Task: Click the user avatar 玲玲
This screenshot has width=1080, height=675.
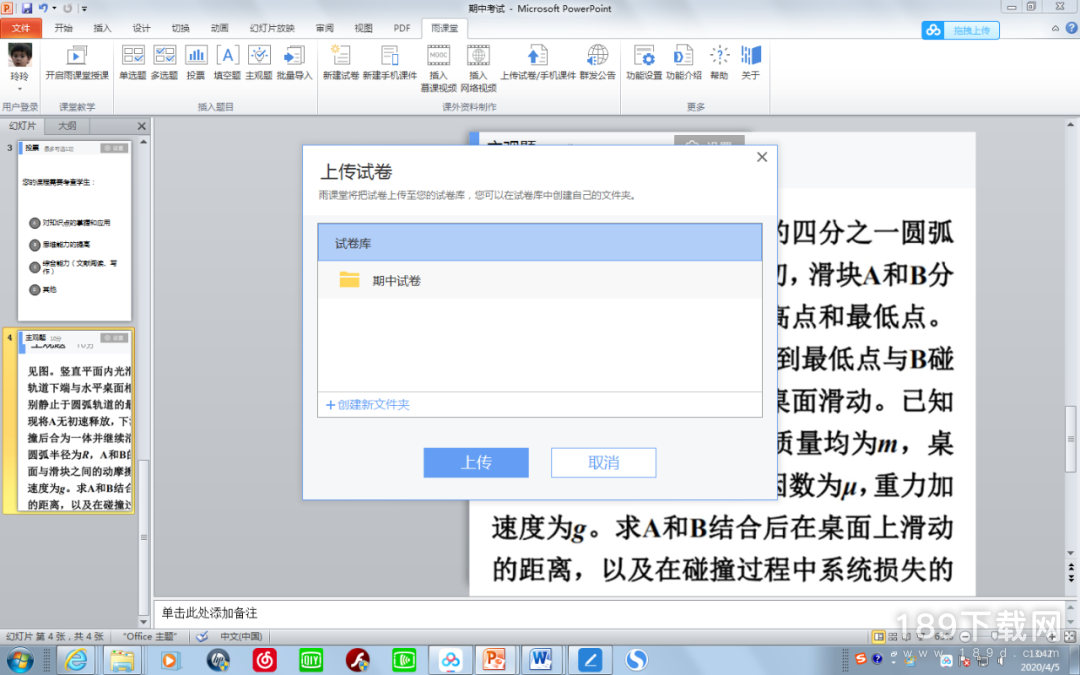Action: (19, 55)
